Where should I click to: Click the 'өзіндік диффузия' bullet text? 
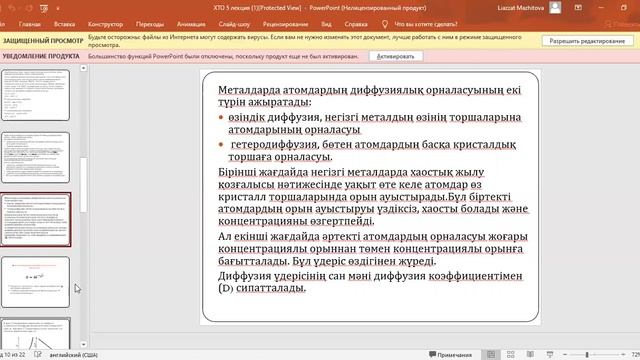point(375,123)
